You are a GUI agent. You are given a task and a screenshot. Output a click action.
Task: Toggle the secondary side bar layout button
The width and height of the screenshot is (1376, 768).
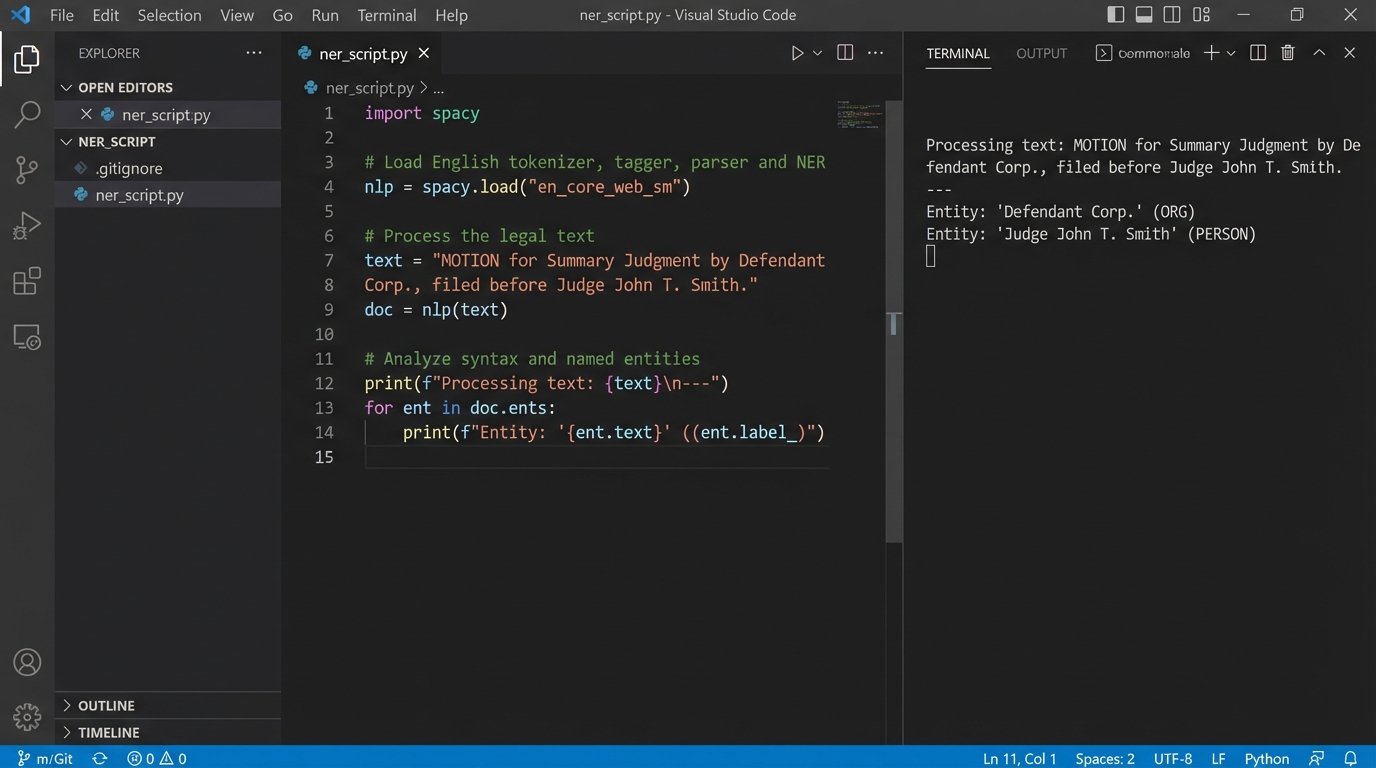tap(1172, 15)
